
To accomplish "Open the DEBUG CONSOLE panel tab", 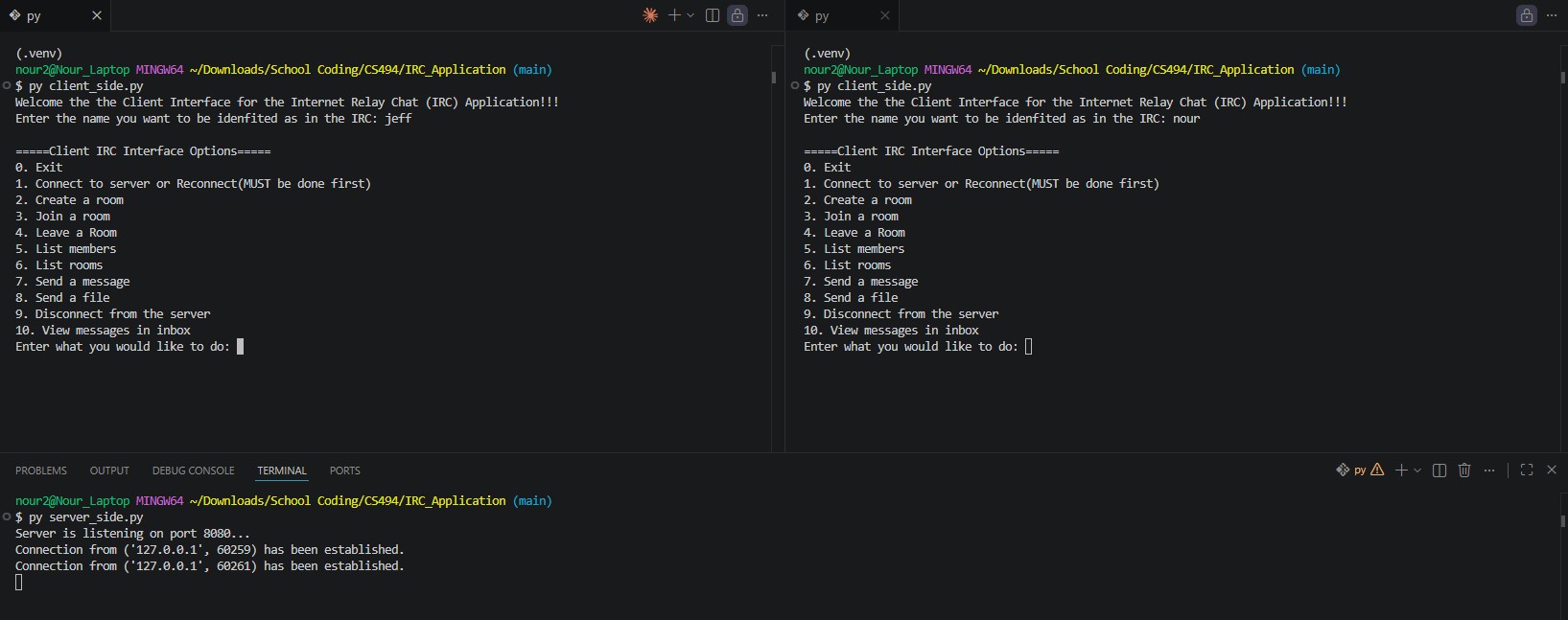I will (x=193, y=471).
